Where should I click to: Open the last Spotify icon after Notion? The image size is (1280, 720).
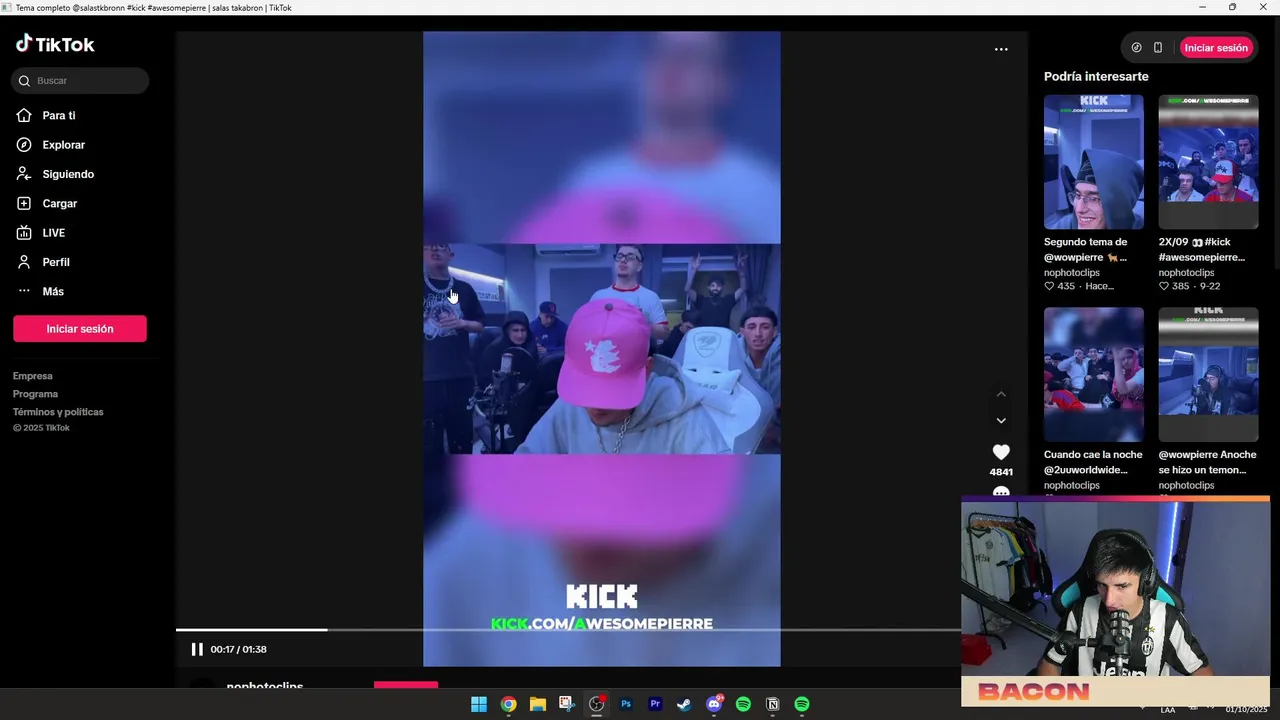(802, 704)
